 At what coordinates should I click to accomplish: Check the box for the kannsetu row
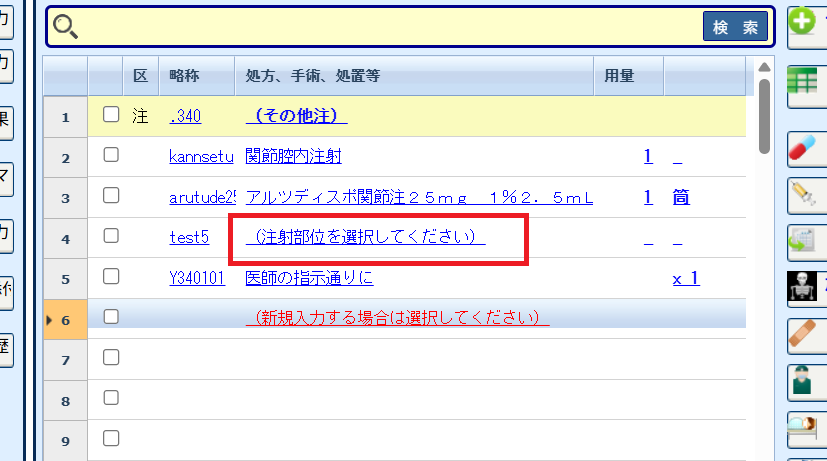(x=111, y=155)
